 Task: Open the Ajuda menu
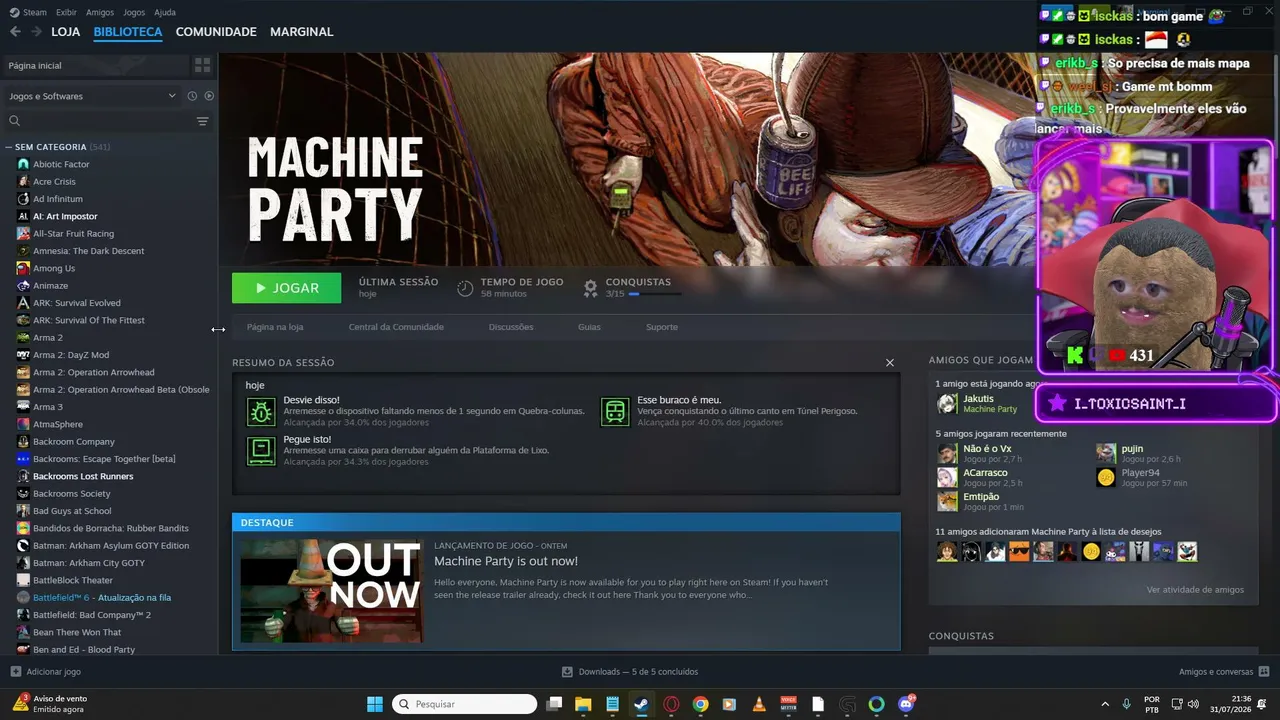(165, 12)
